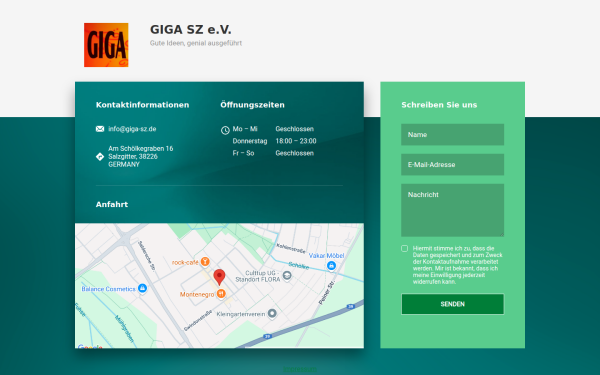Screen dimensions: 600x375
Task: Click the SENDEN button
Action: click(453, 304)
